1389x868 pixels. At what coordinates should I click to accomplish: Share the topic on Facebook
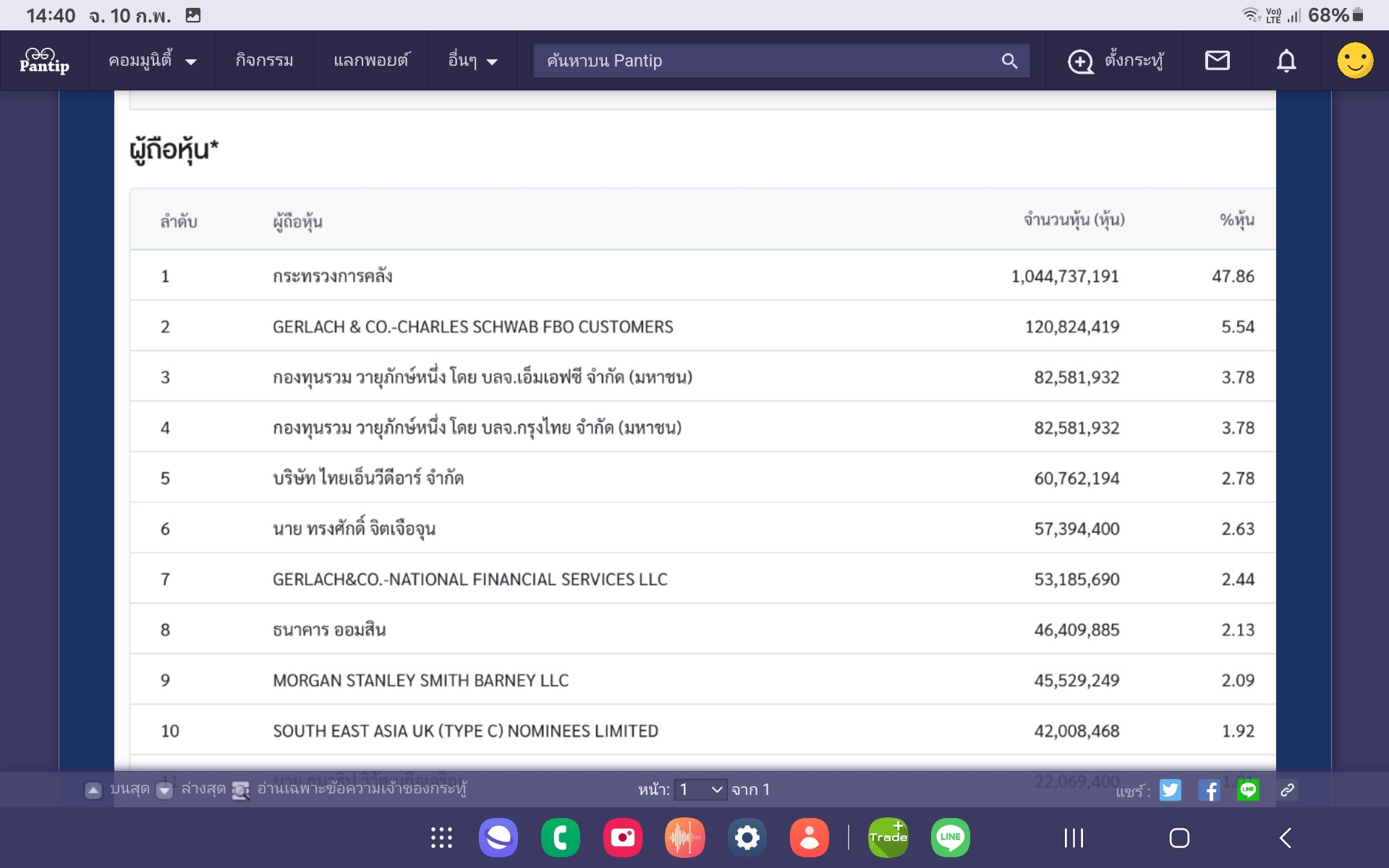click(x=1209, y=790)
